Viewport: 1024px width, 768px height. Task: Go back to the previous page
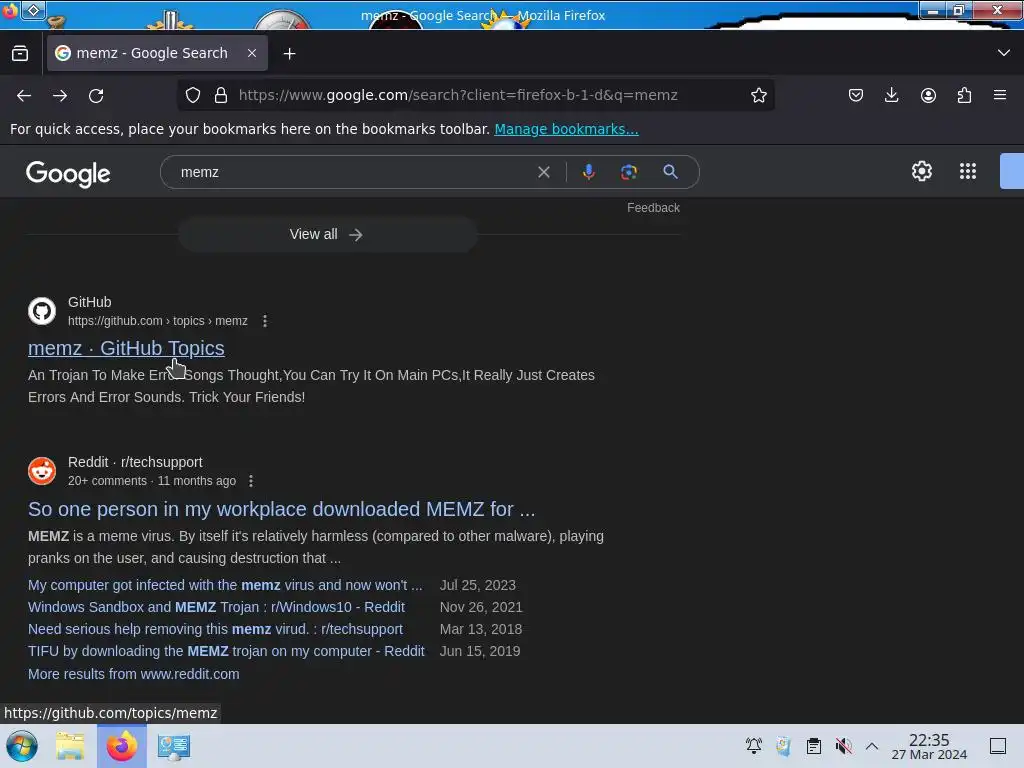click(x=24, y=95)
